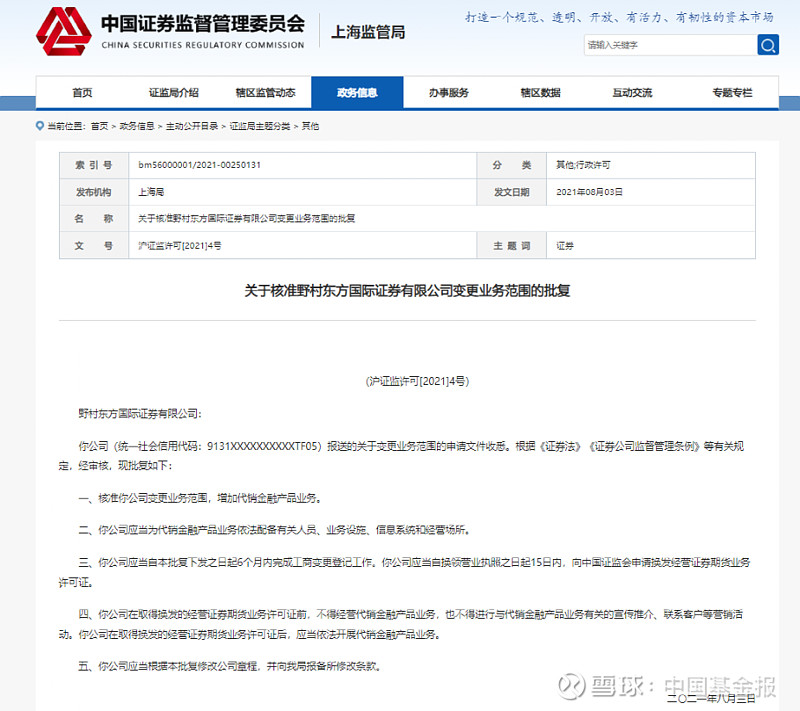Go to 首页 in the breadcrumb
The height and width of the screenshot is (711, 800).
[x=99, y=126]
